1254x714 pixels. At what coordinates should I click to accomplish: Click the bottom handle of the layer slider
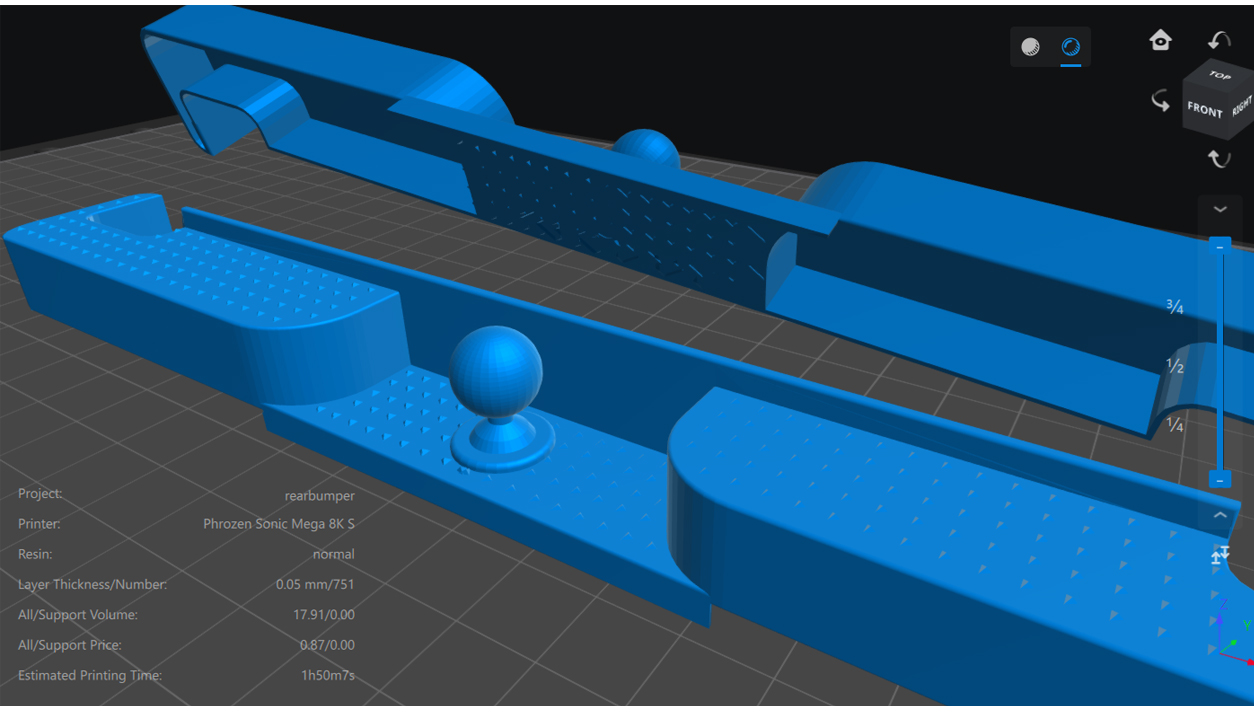click(x=1219, y=480)
